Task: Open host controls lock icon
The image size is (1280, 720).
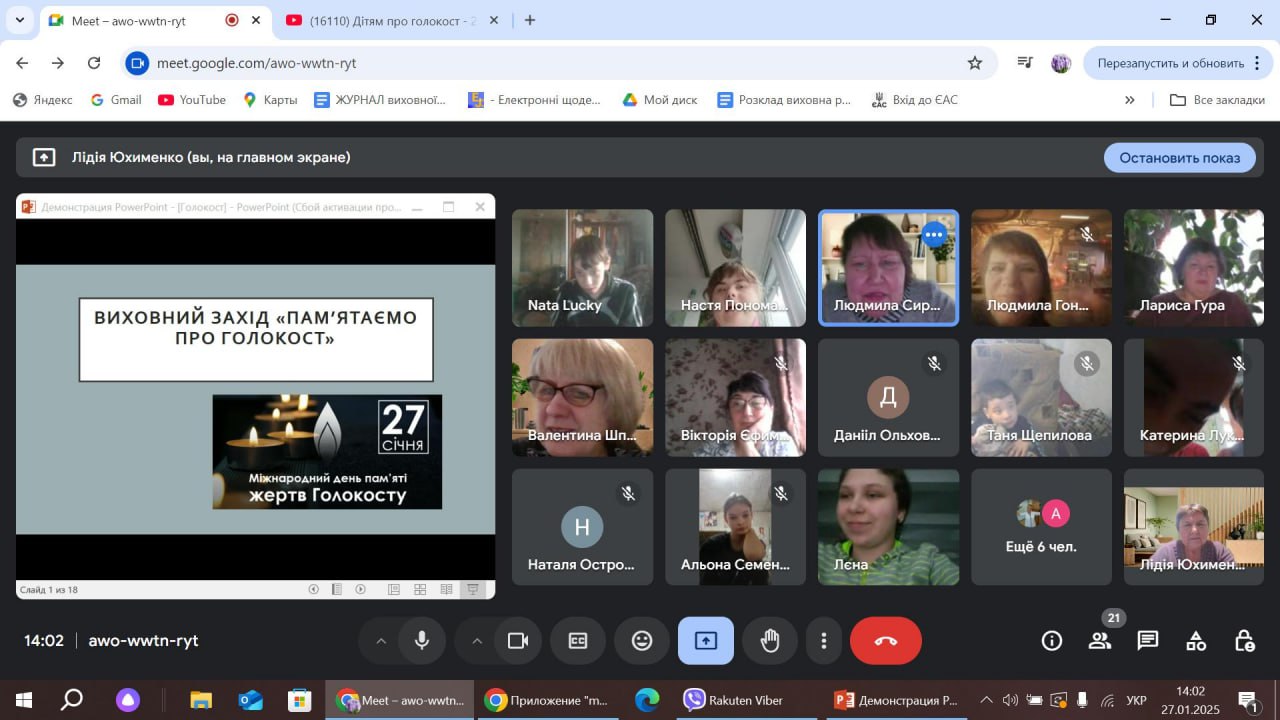Action: click(1243, 641)
